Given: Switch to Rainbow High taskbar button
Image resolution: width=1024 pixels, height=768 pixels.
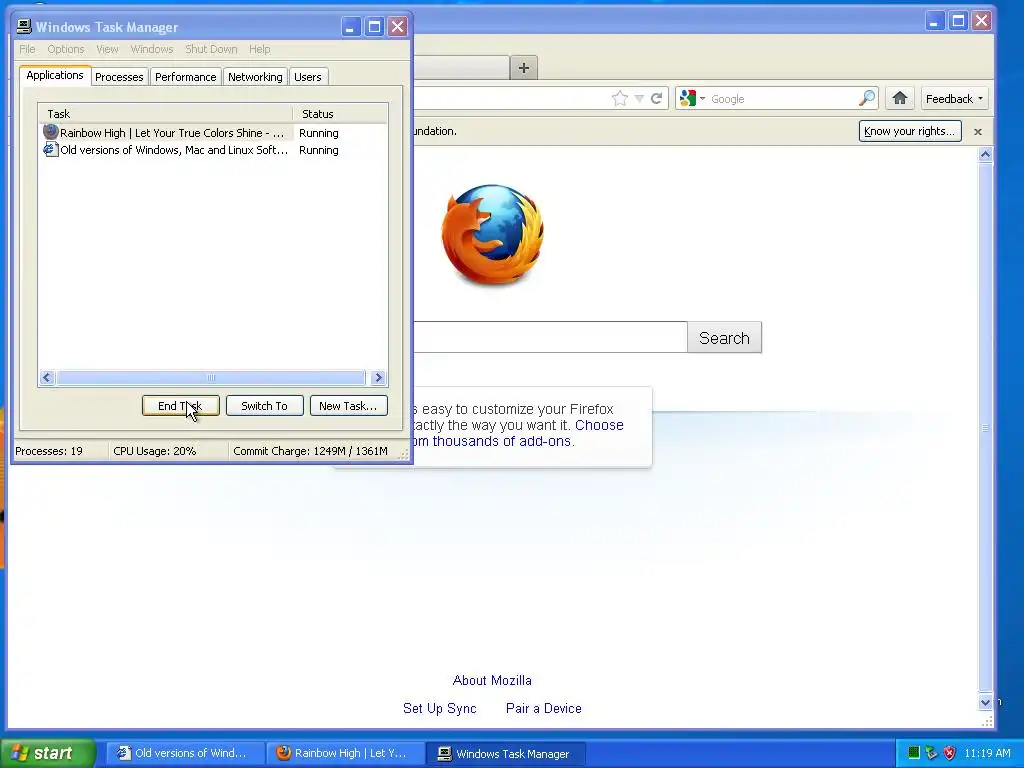Looking at the screenshot, I should [x=345, y=753].
